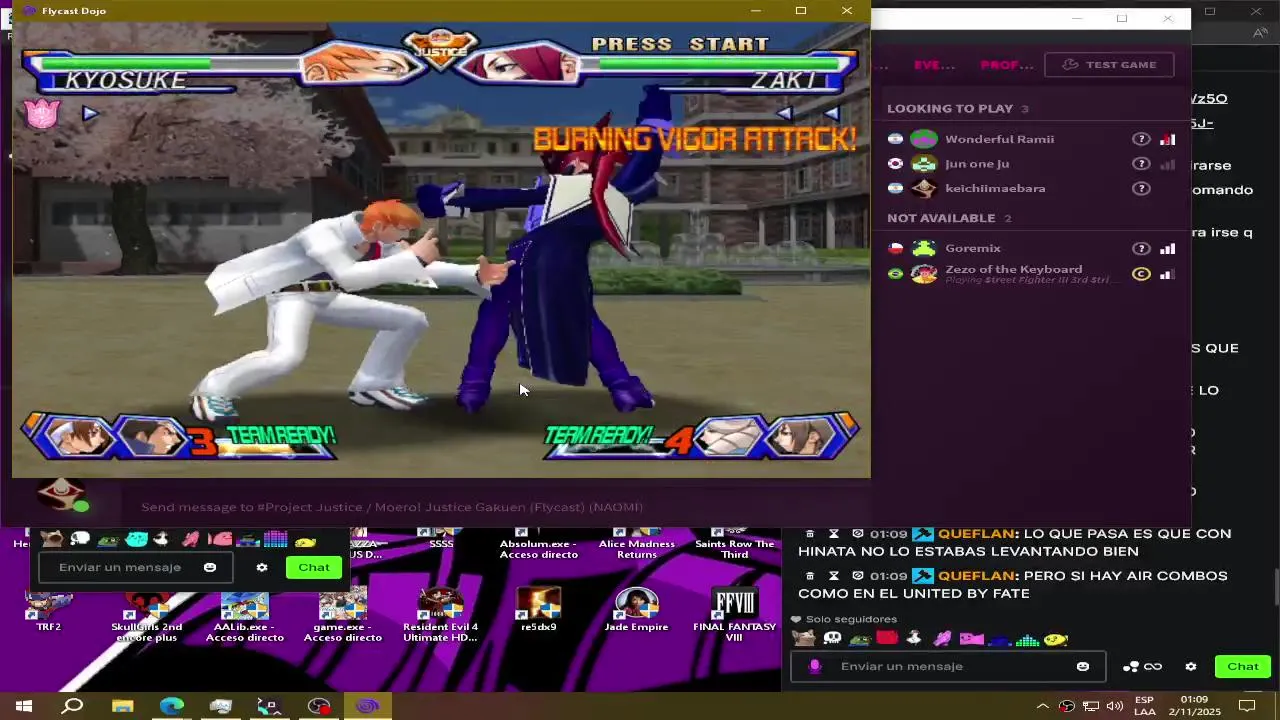Image resolution: width=1280 pixels, height=720 pixels.
Task: Open taskbar search
Action: (73, 706)
